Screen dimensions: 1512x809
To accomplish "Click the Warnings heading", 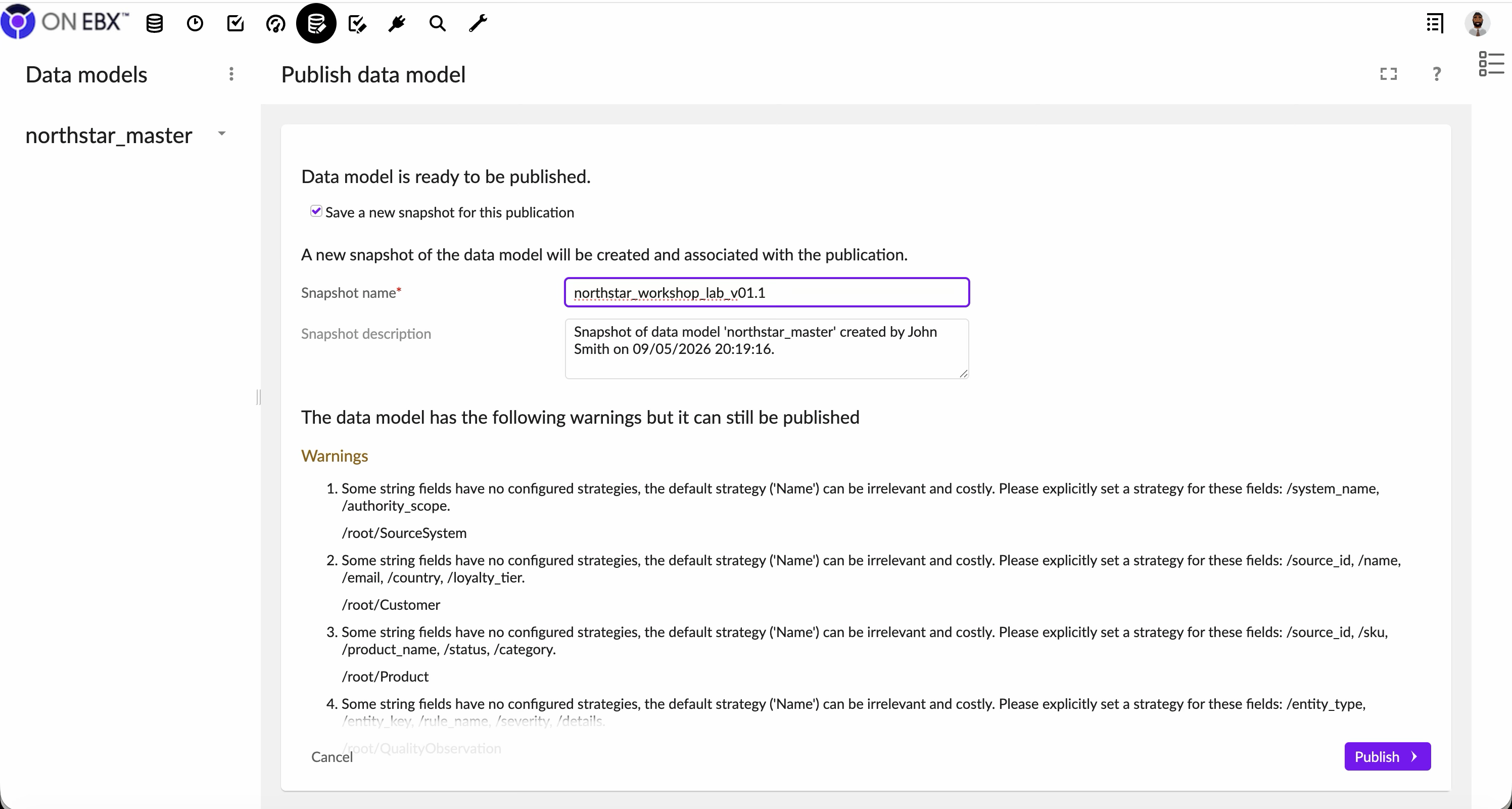I will tap(335, 456).
